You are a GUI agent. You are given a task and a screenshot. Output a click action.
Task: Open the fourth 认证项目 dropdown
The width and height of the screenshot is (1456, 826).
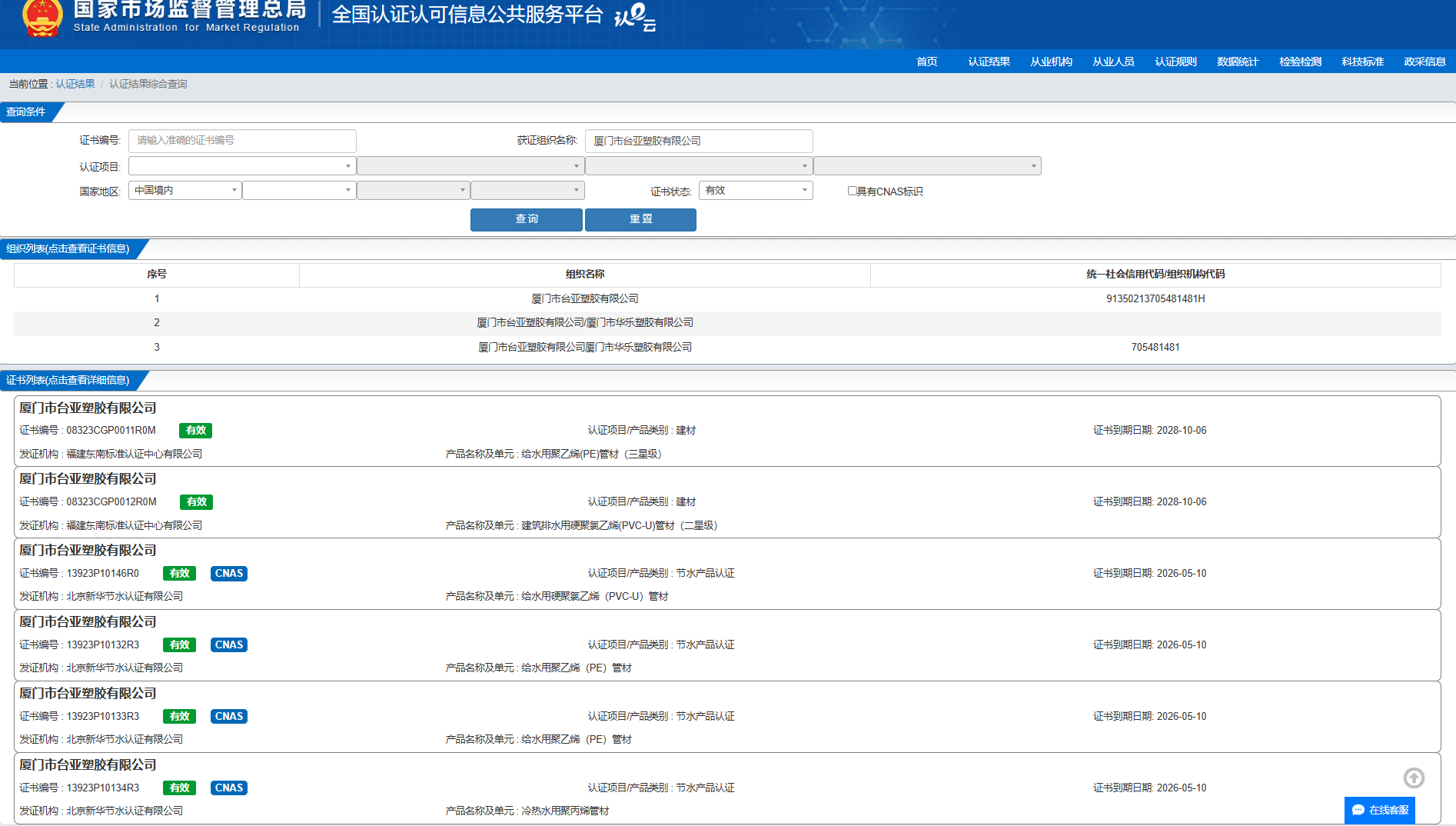(927, 166)
